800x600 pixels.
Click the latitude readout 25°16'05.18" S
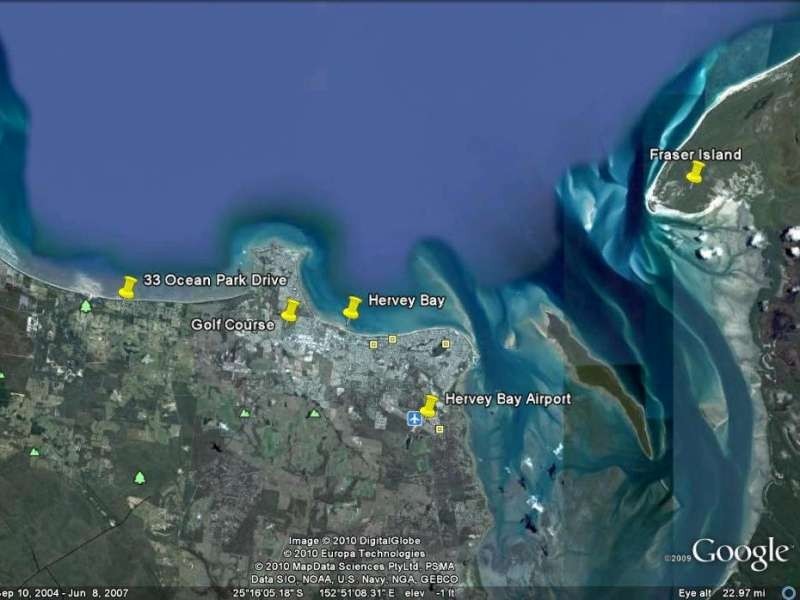(x=268, y=593)
